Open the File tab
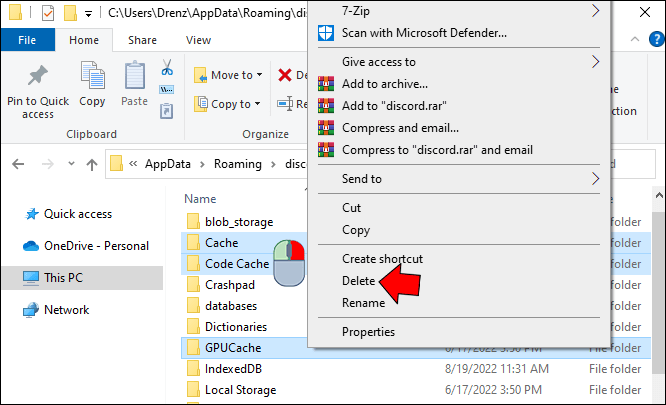This screenshot has height=405, width=666. (27, 40)
